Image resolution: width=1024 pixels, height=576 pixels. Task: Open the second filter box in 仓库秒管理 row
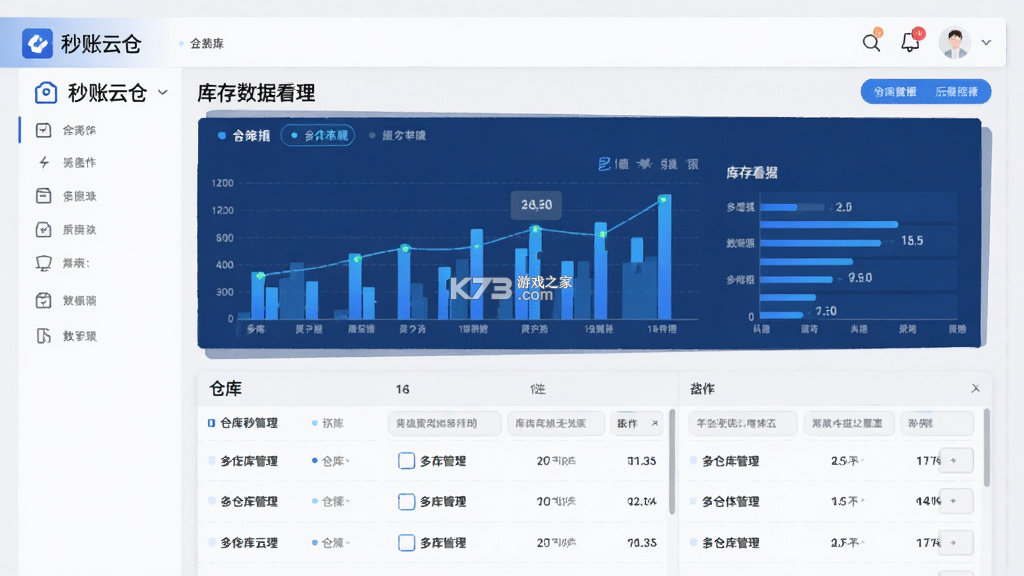coord(556,423)
